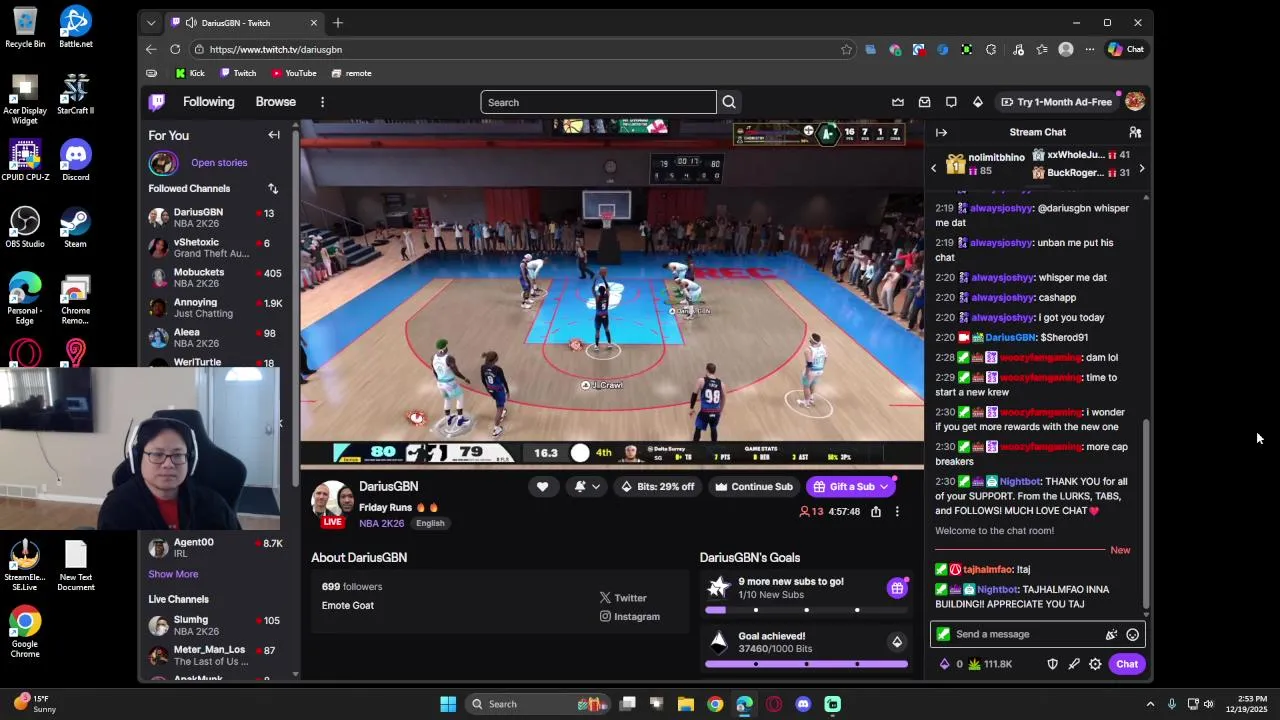Open the user profile avatar menu
Viewport: 1280px width, 720px height.
1134,102
